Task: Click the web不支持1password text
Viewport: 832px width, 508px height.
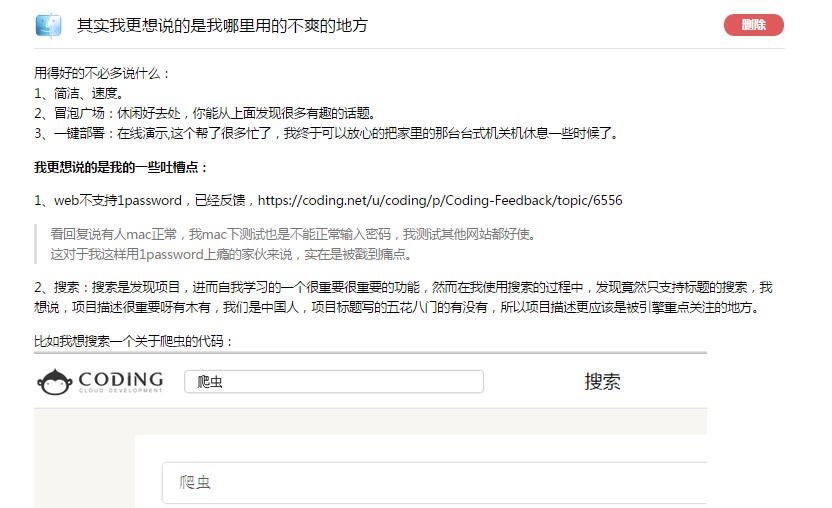Action: click(x=135, y=200)
